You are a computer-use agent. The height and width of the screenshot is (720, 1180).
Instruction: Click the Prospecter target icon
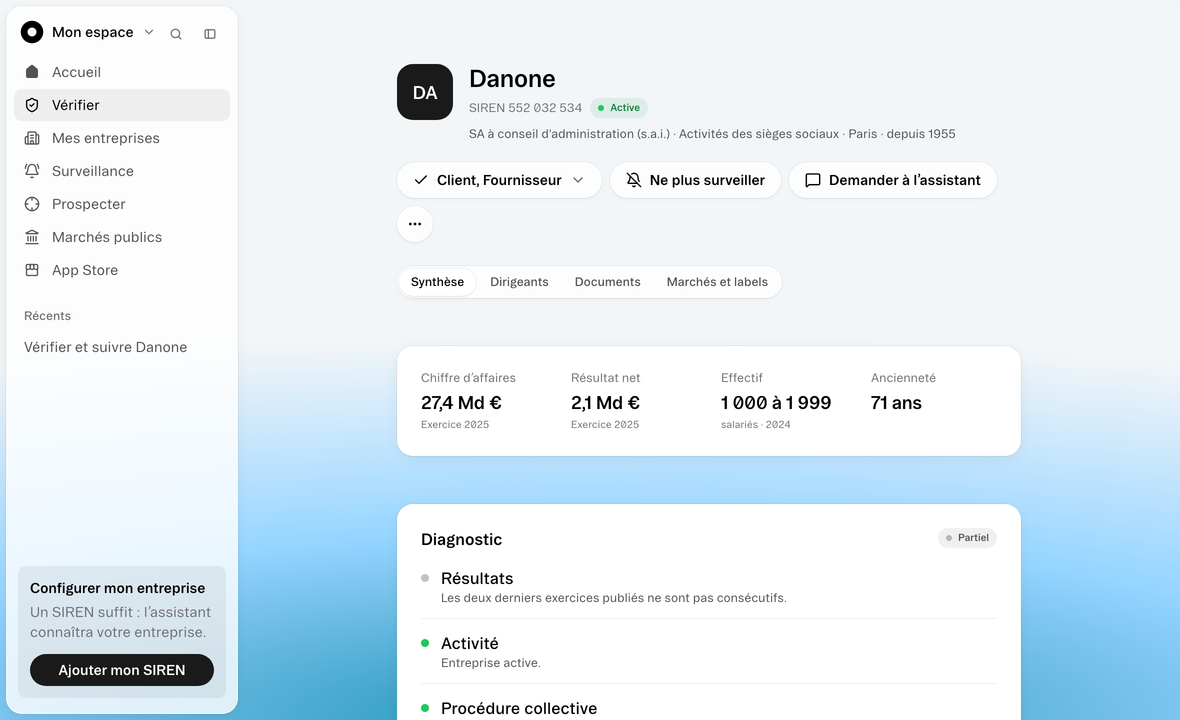point(32,205)
